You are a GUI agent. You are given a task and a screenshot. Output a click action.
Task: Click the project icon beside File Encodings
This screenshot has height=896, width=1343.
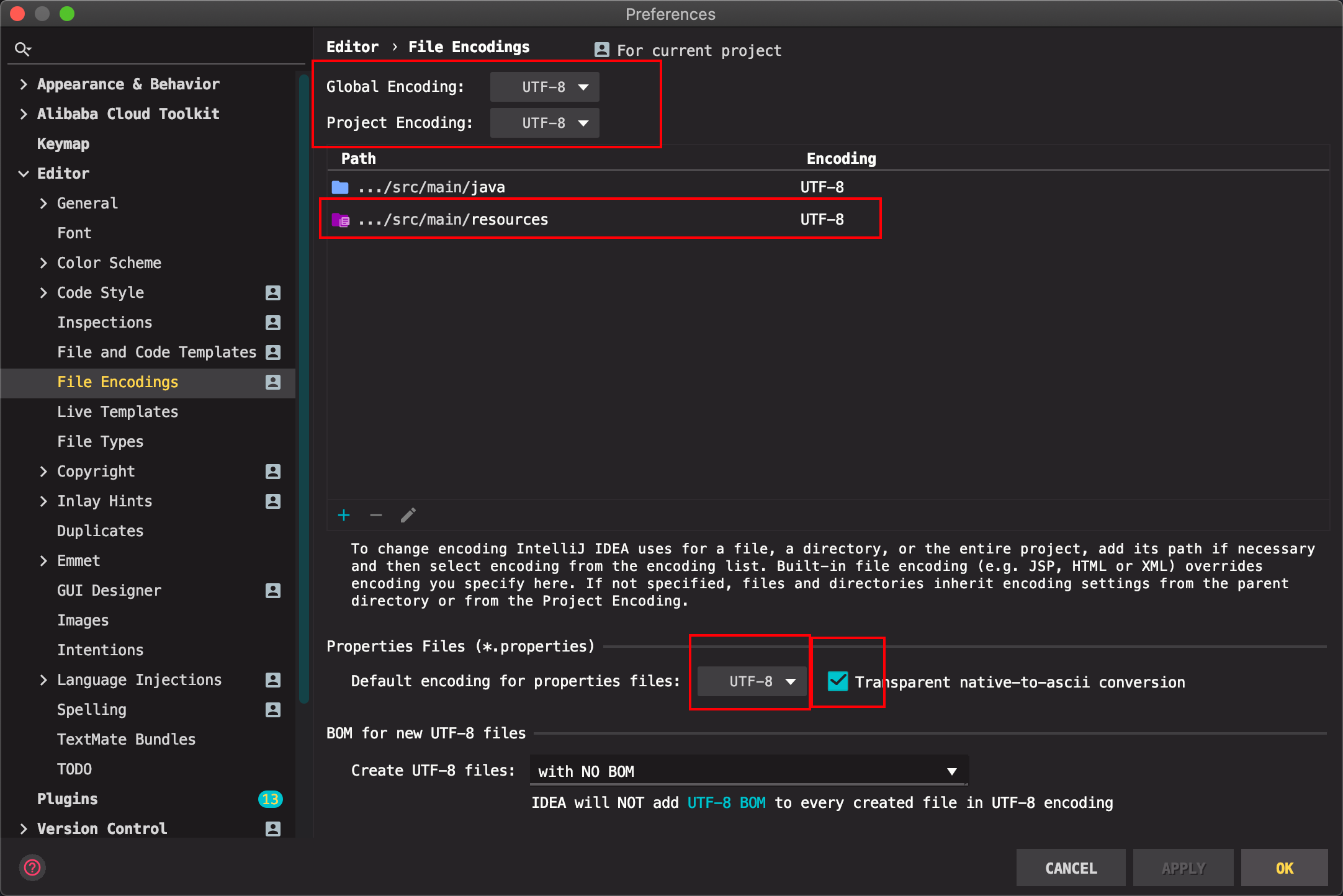click(x=273, y=382)
